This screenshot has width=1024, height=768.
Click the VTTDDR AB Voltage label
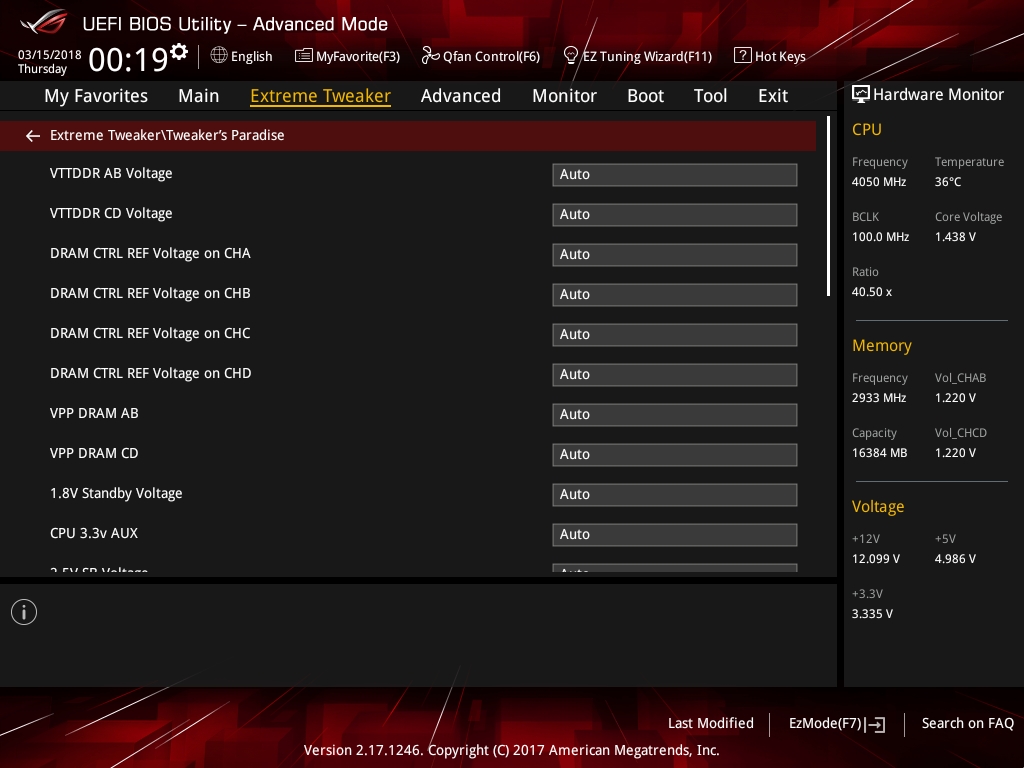tap(111, 174)
